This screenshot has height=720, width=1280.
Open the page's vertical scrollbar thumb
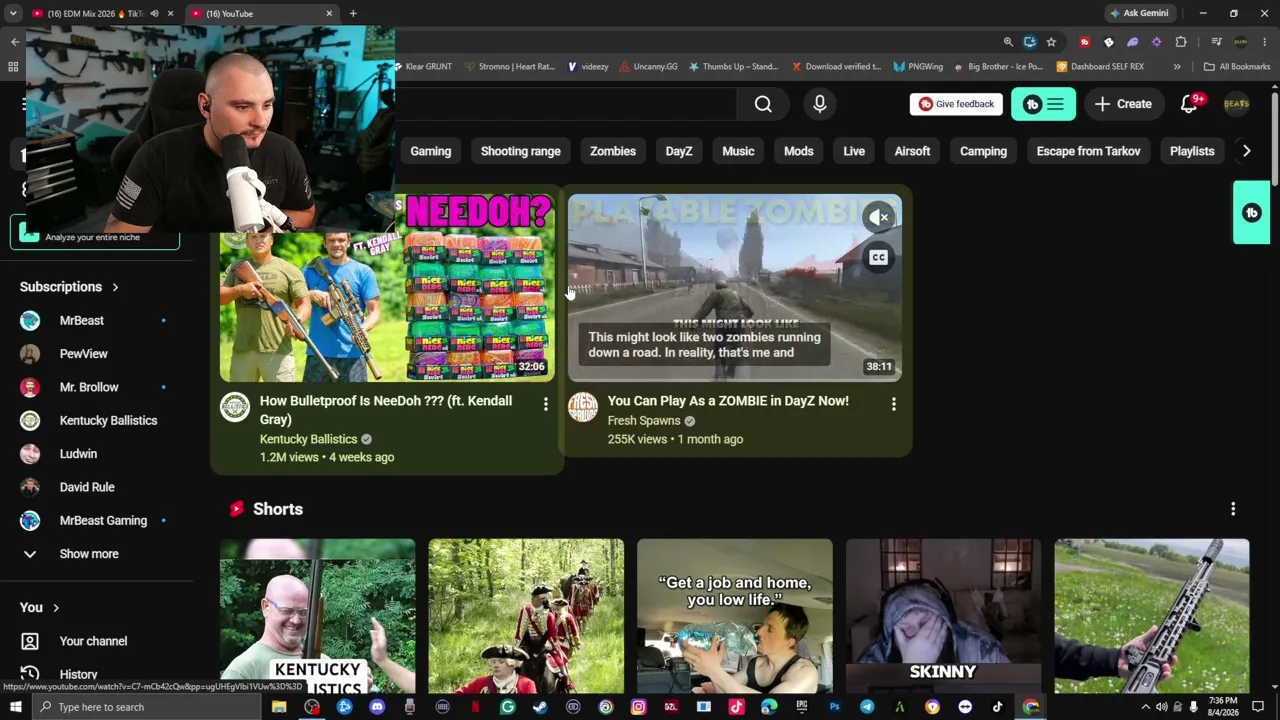tap(1275, 138)
